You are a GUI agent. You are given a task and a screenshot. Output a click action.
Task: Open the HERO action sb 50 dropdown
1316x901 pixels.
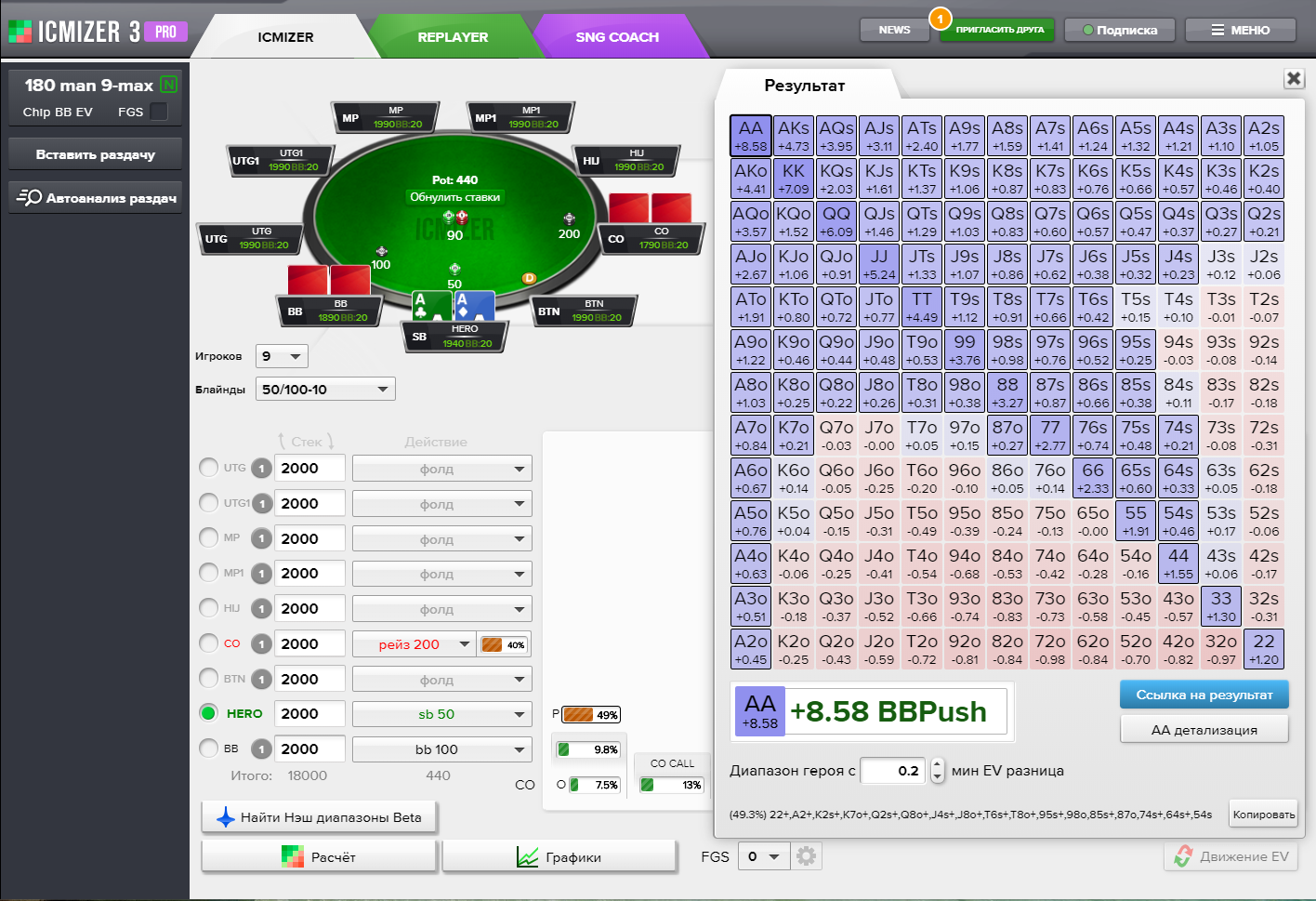[441, 714]
